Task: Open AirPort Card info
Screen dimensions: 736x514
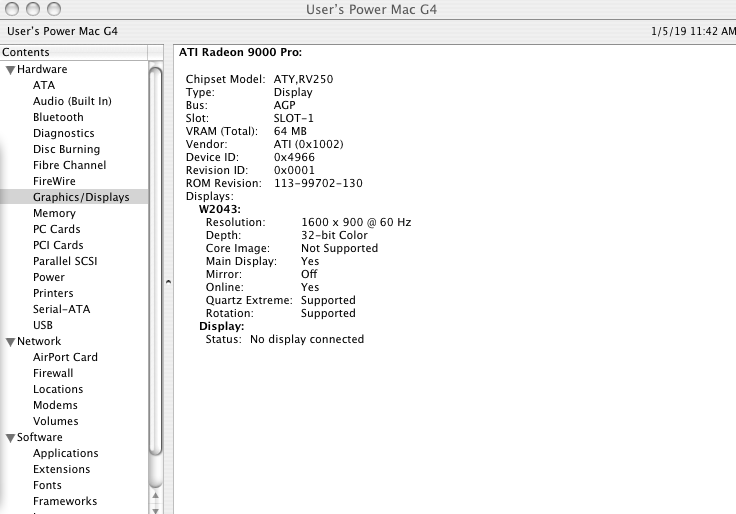Action: (x=65, y=357)
